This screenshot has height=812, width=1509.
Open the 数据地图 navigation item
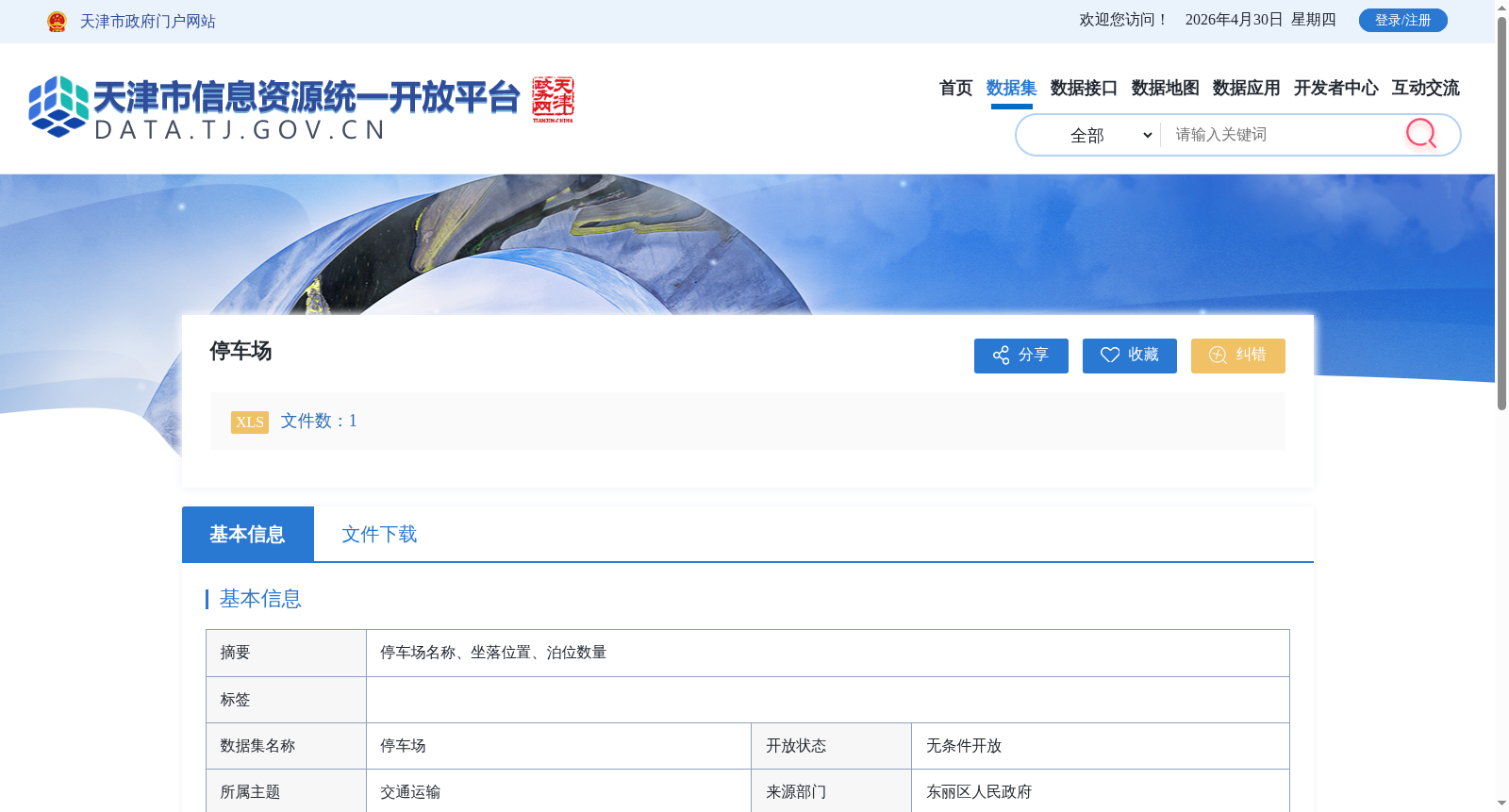[1165, 88]
